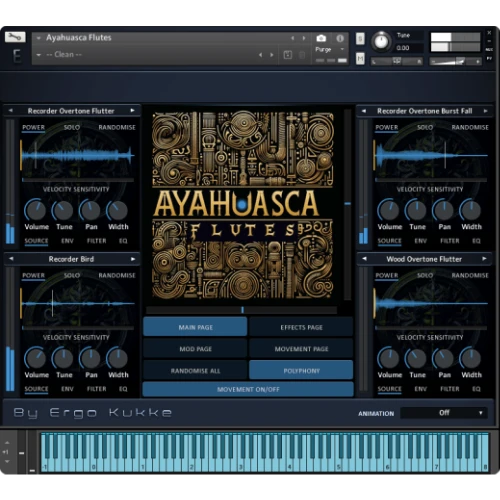500x500 pixels.
Task: Open the Purge dropdown menu
Action: point(329,49)
